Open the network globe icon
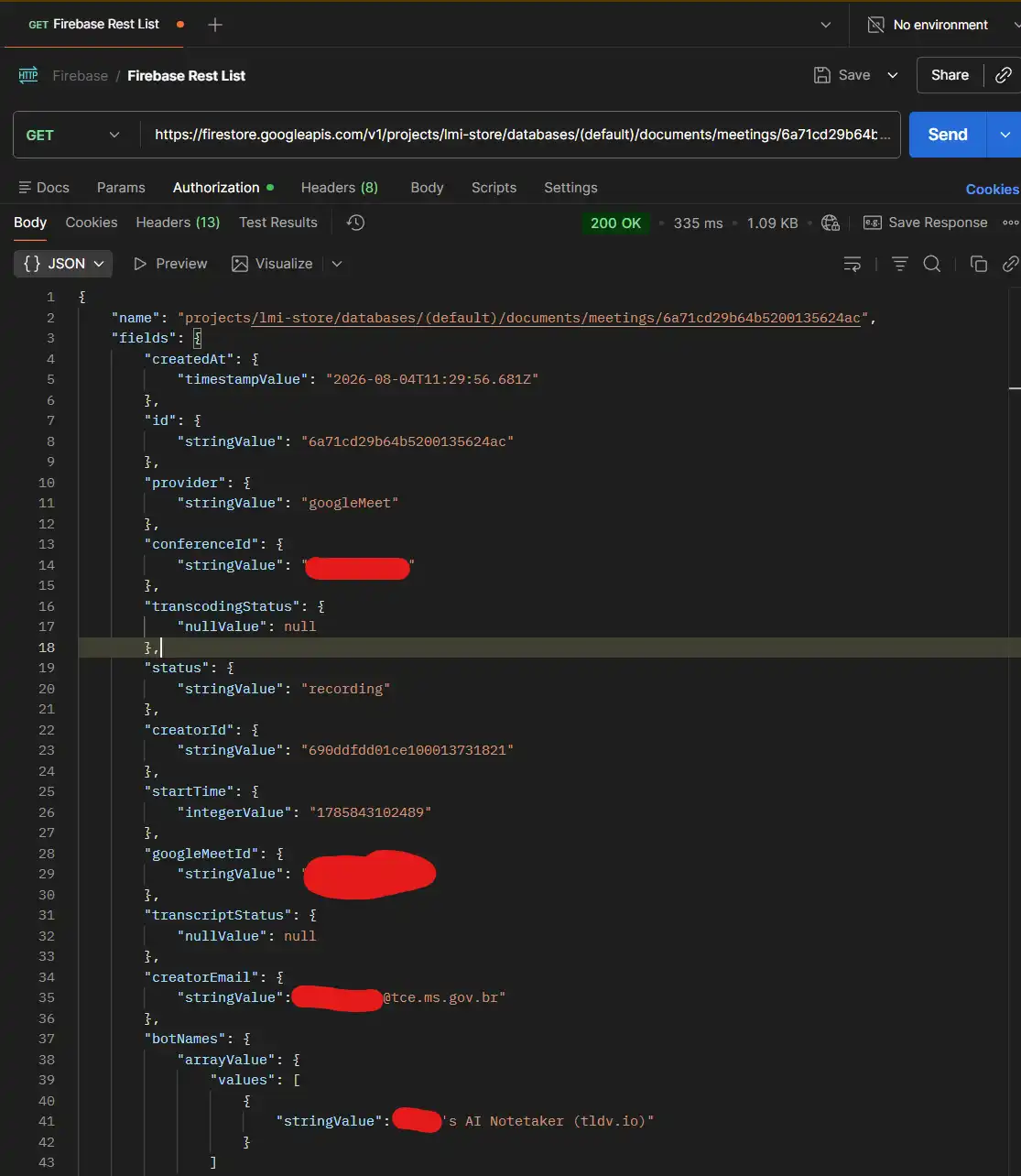The width and height of the screenshot is (1021, 1176). [831, 223]
